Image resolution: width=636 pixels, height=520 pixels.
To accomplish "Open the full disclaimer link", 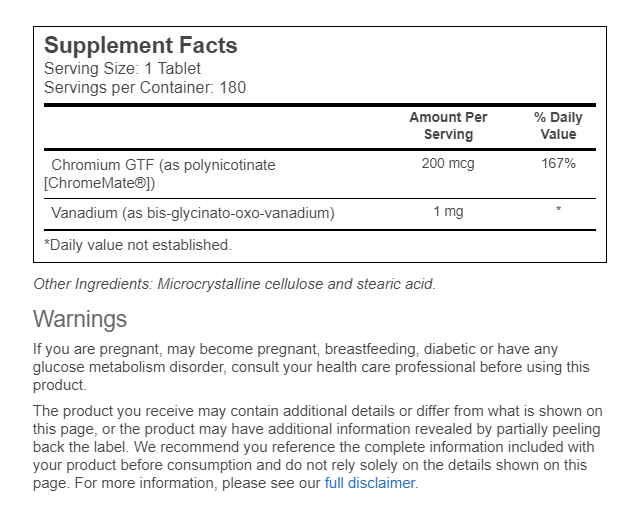I will [370, 483].
